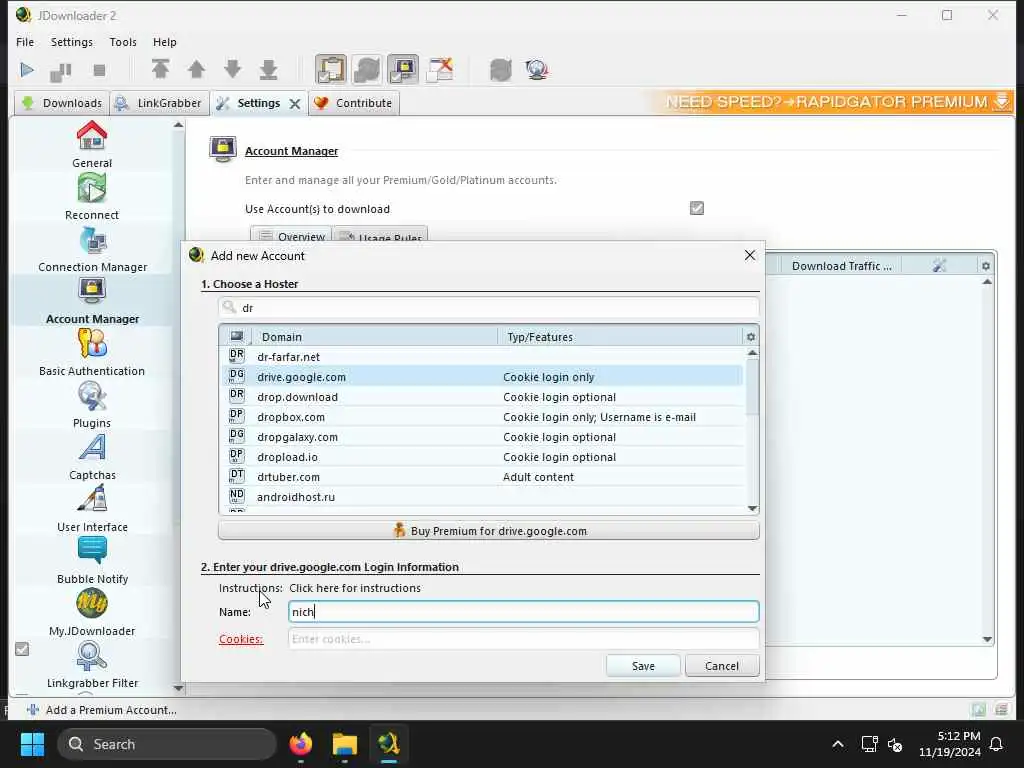Viewport: 1024px width, 768px height.
Task: Close the Settings tab
Action: click(295, 104)
